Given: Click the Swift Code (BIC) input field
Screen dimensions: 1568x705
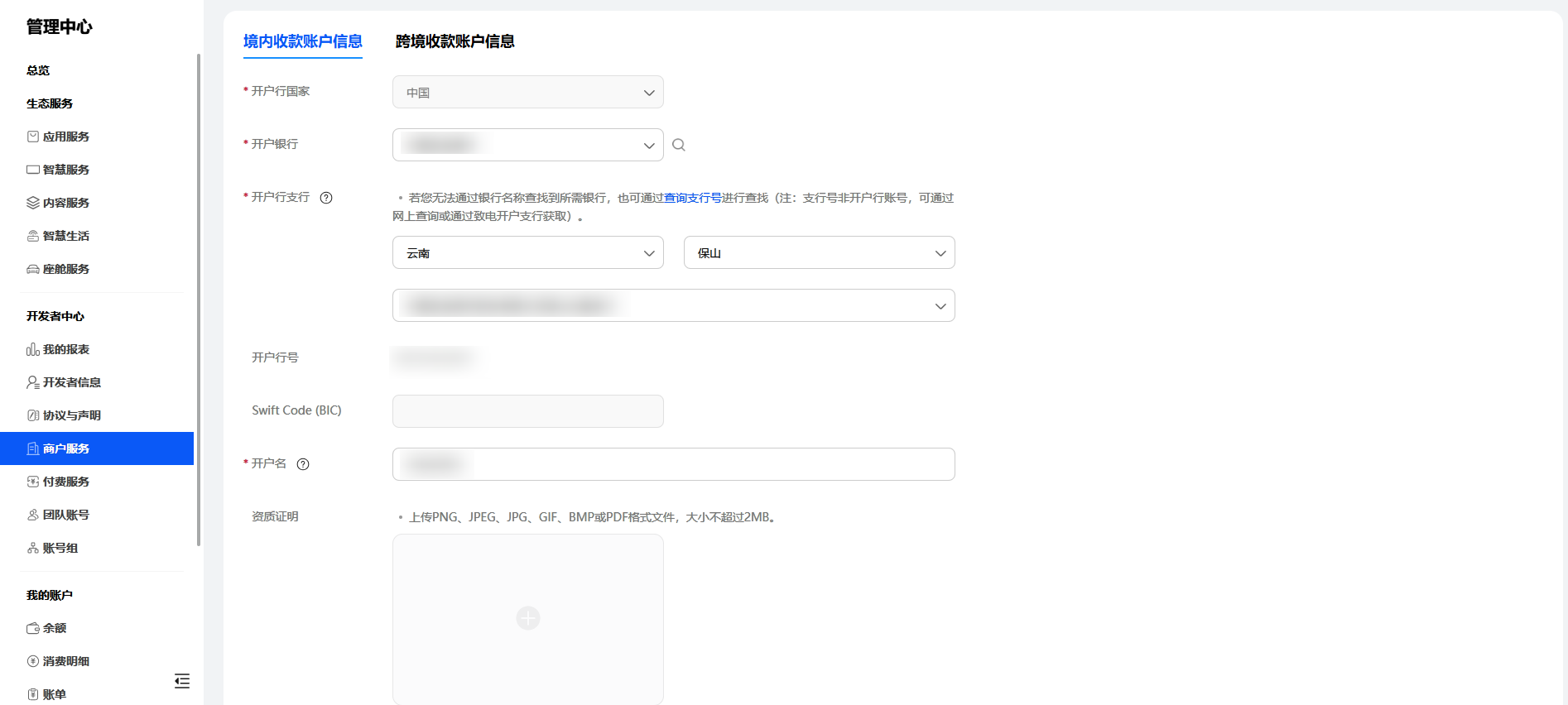Looking at the screenshot, I should point(528,411).
